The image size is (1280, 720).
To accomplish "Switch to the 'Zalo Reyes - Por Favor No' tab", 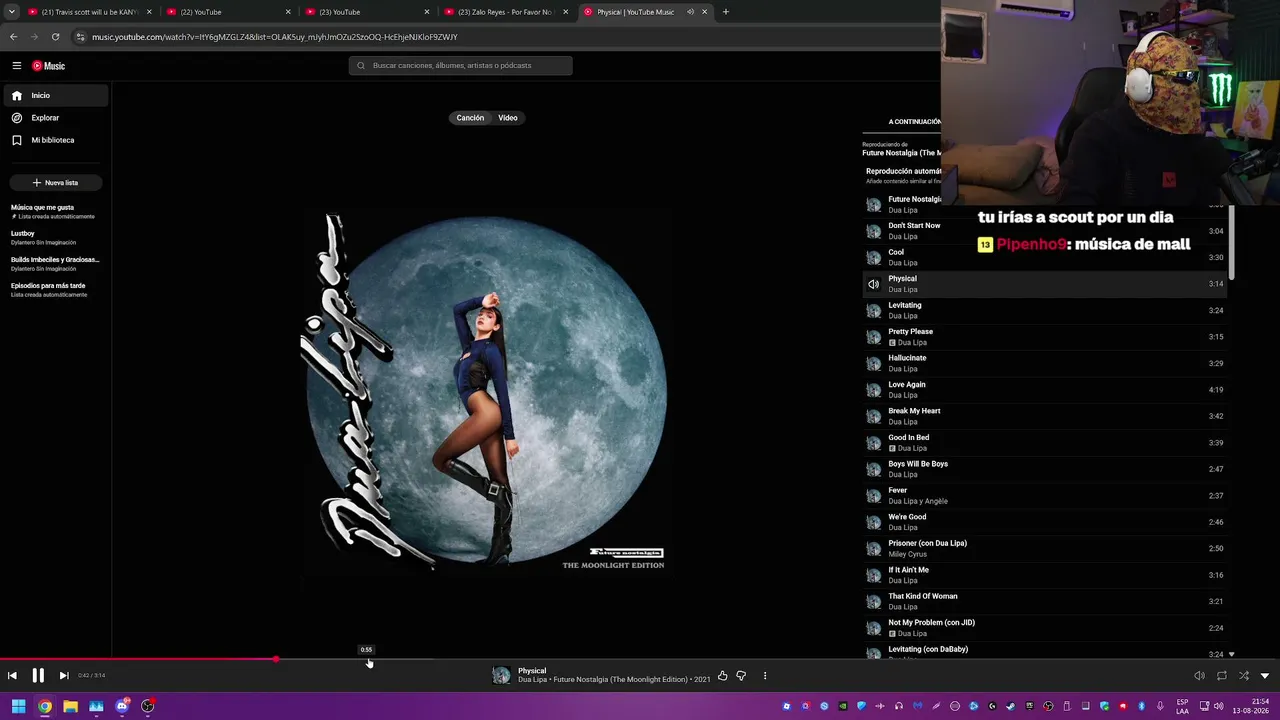I will (506, 12).
